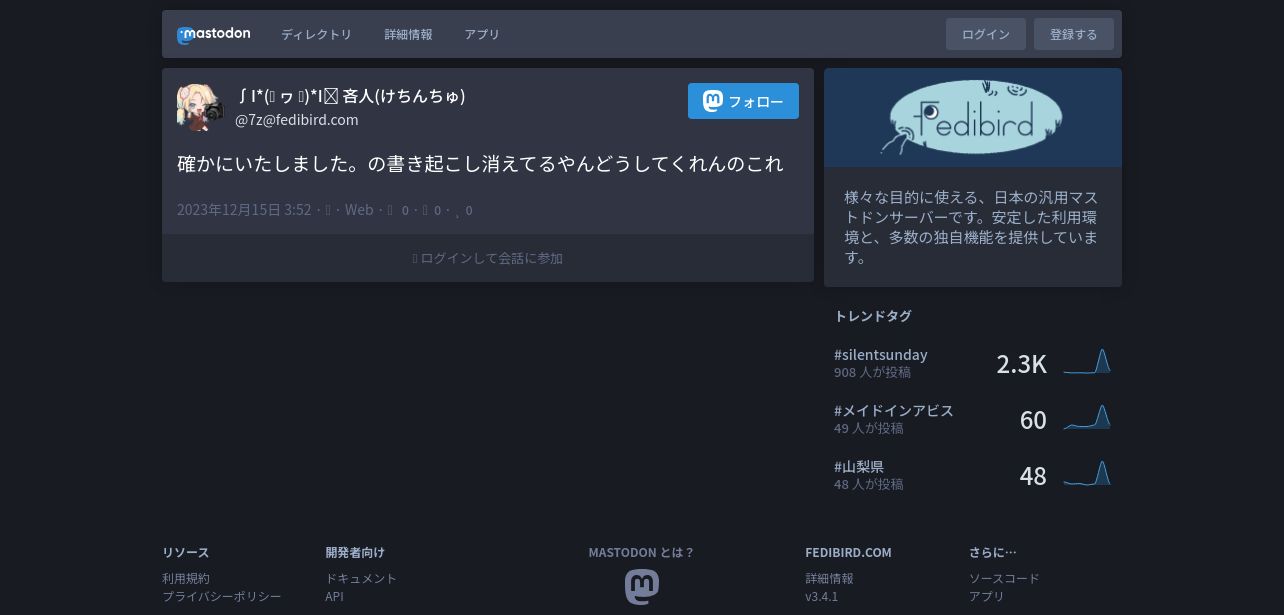Click the FEDIBIRD.COM footer heading
Screen dimensions: 1284x615
pyautogui.click(x=848, y=552)
